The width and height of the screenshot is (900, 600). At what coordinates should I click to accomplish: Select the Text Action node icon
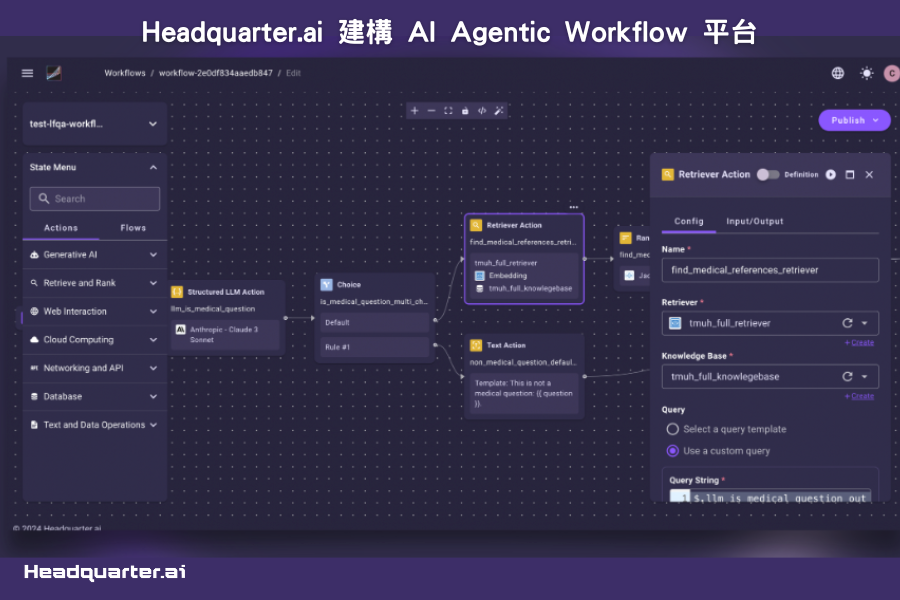(x=476, y=345)
